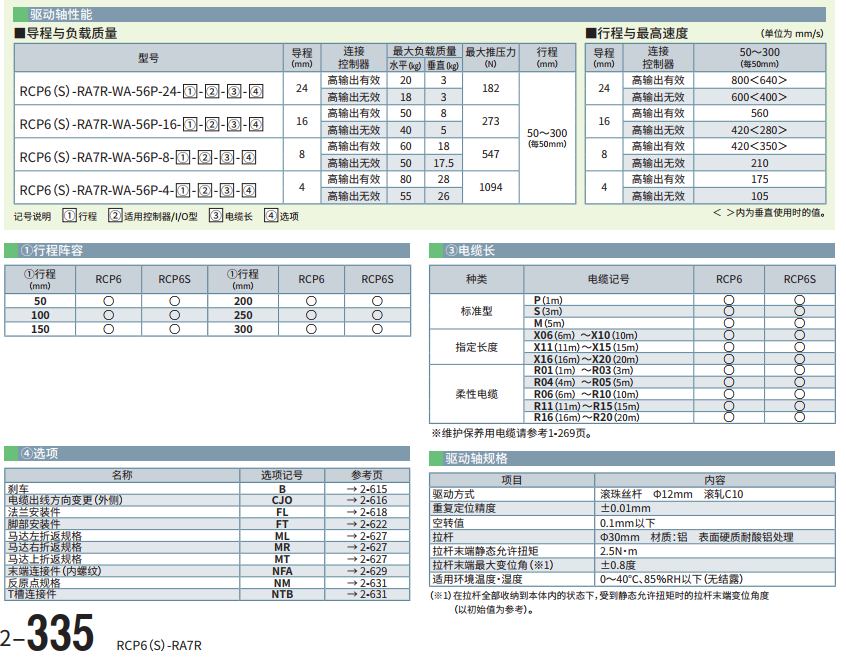This screenshot has height=661, width=846.
Task: Click the option name 法兰安装件
Action: tap(33, 512)
